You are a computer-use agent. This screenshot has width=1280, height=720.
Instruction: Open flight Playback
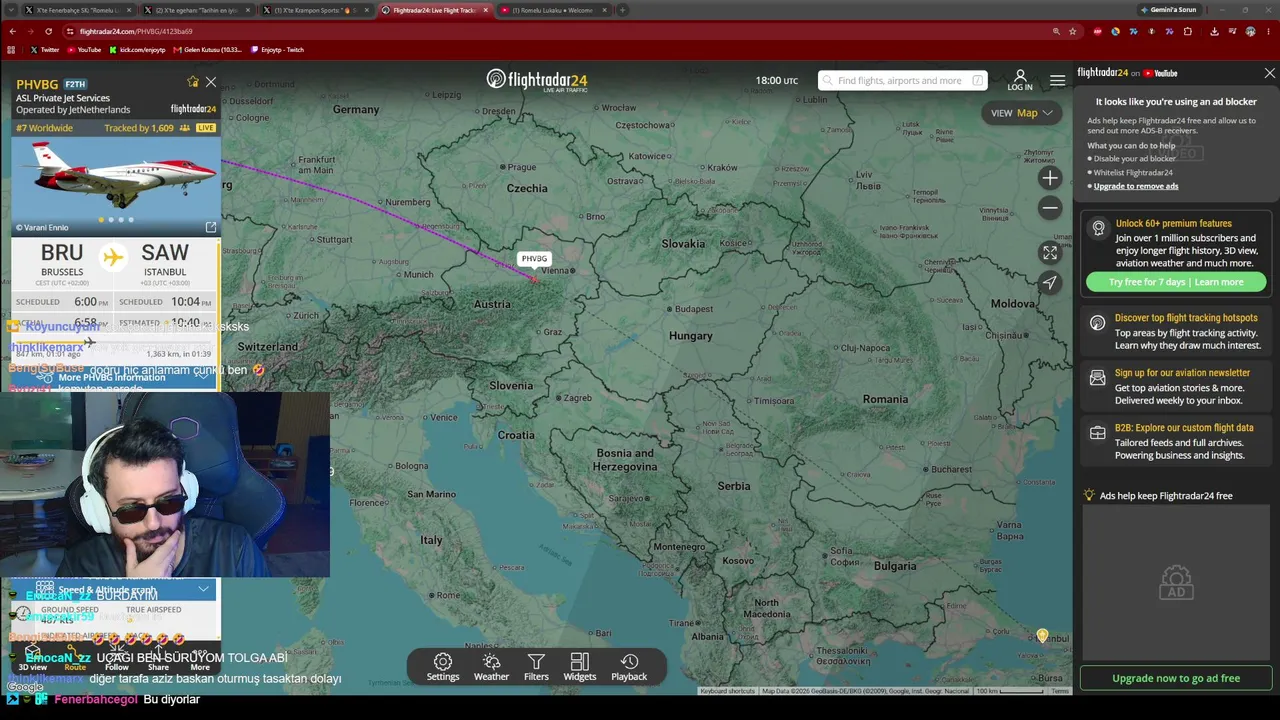(x=629, y=667)
